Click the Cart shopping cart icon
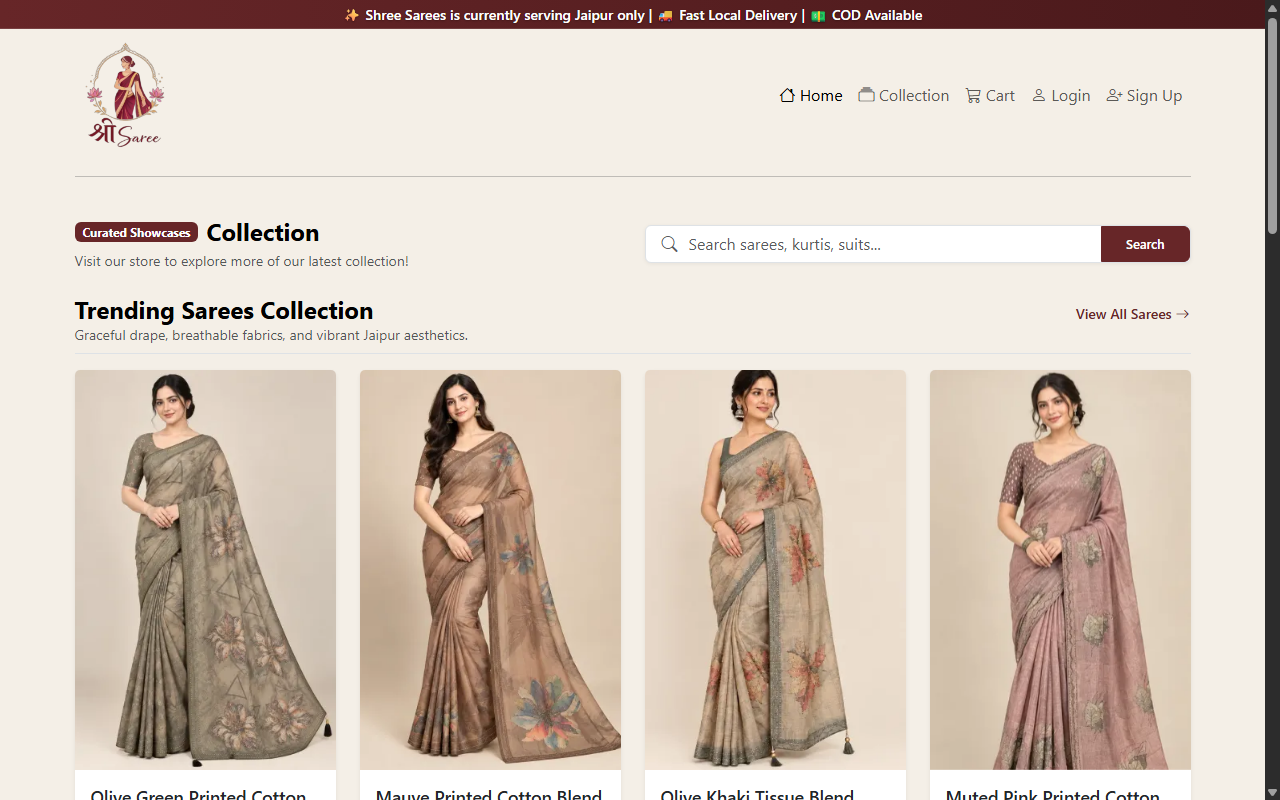The width and height of the screenshot is (1280, 800). (x=973, y=95)
